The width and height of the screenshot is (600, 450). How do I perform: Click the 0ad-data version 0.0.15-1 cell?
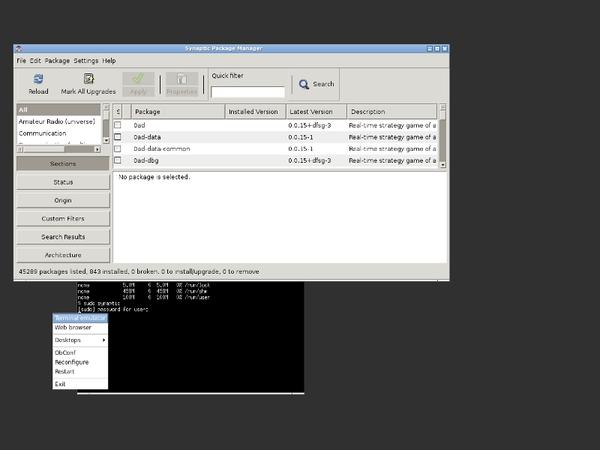tap(300, 137)
